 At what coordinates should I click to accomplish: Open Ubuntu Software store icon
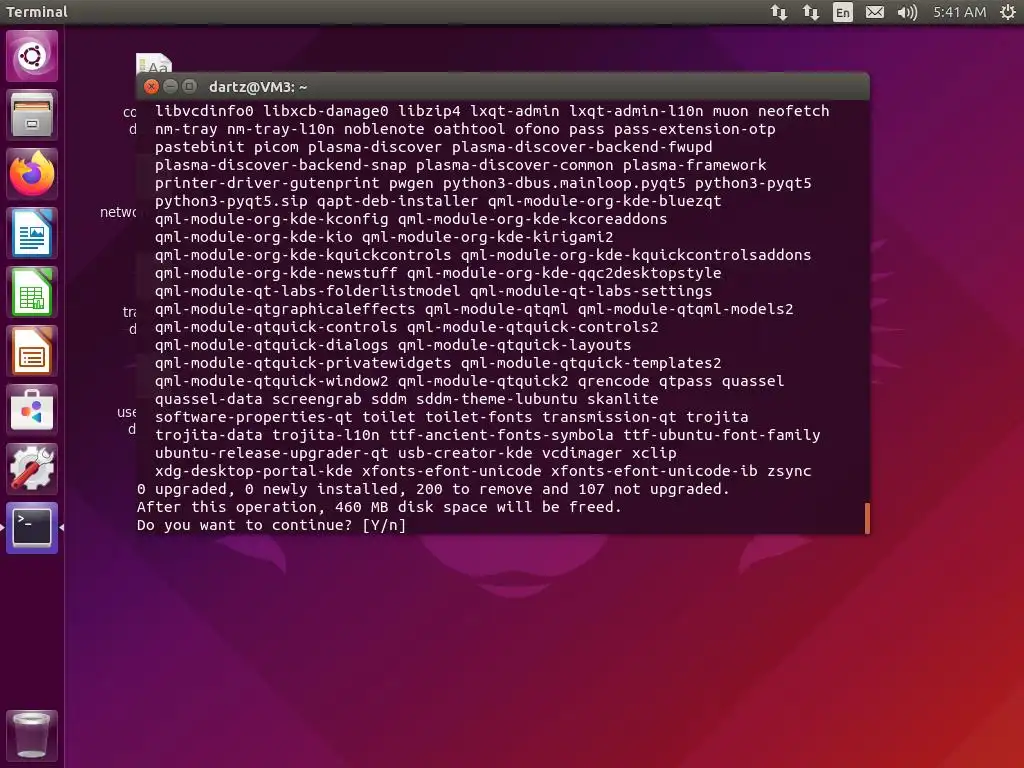coord(32,410)
